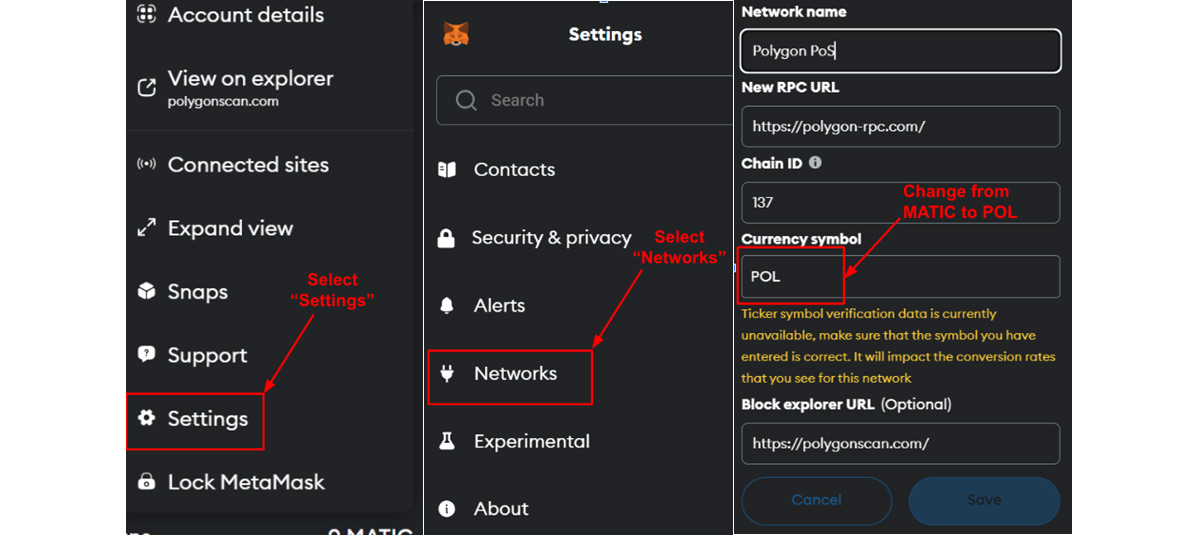The width and height of the screenshot is (1200, 539).
Task: Click the Account details grid icon
Action: [147, 15]
